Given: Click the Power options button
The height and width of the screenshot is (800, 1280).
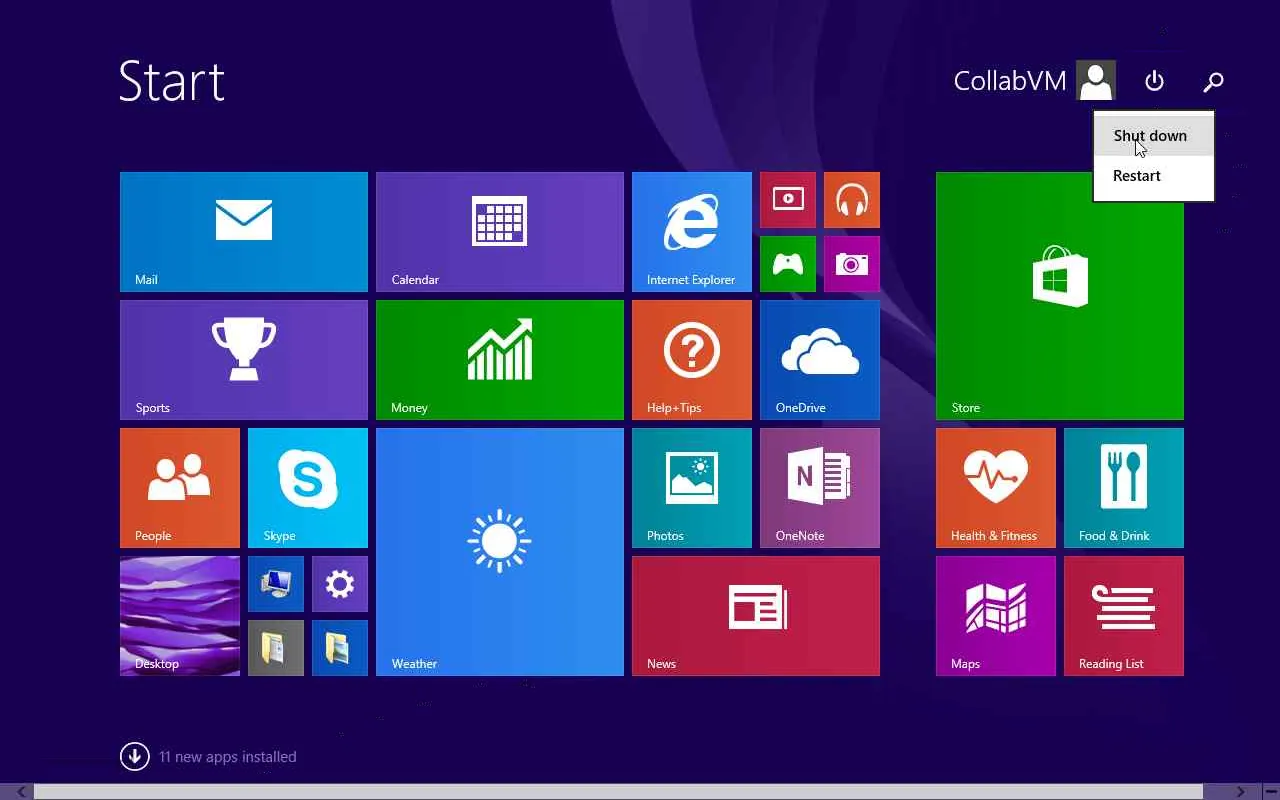Looking at the screenshot, I should (x=1155, y=81).
